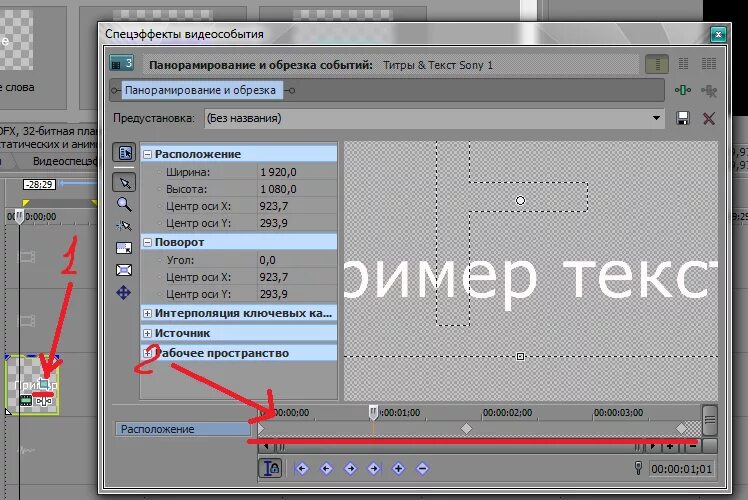Click the Remove Selected Plug-In icon
The image size is (748, 500).
point(709,90)
